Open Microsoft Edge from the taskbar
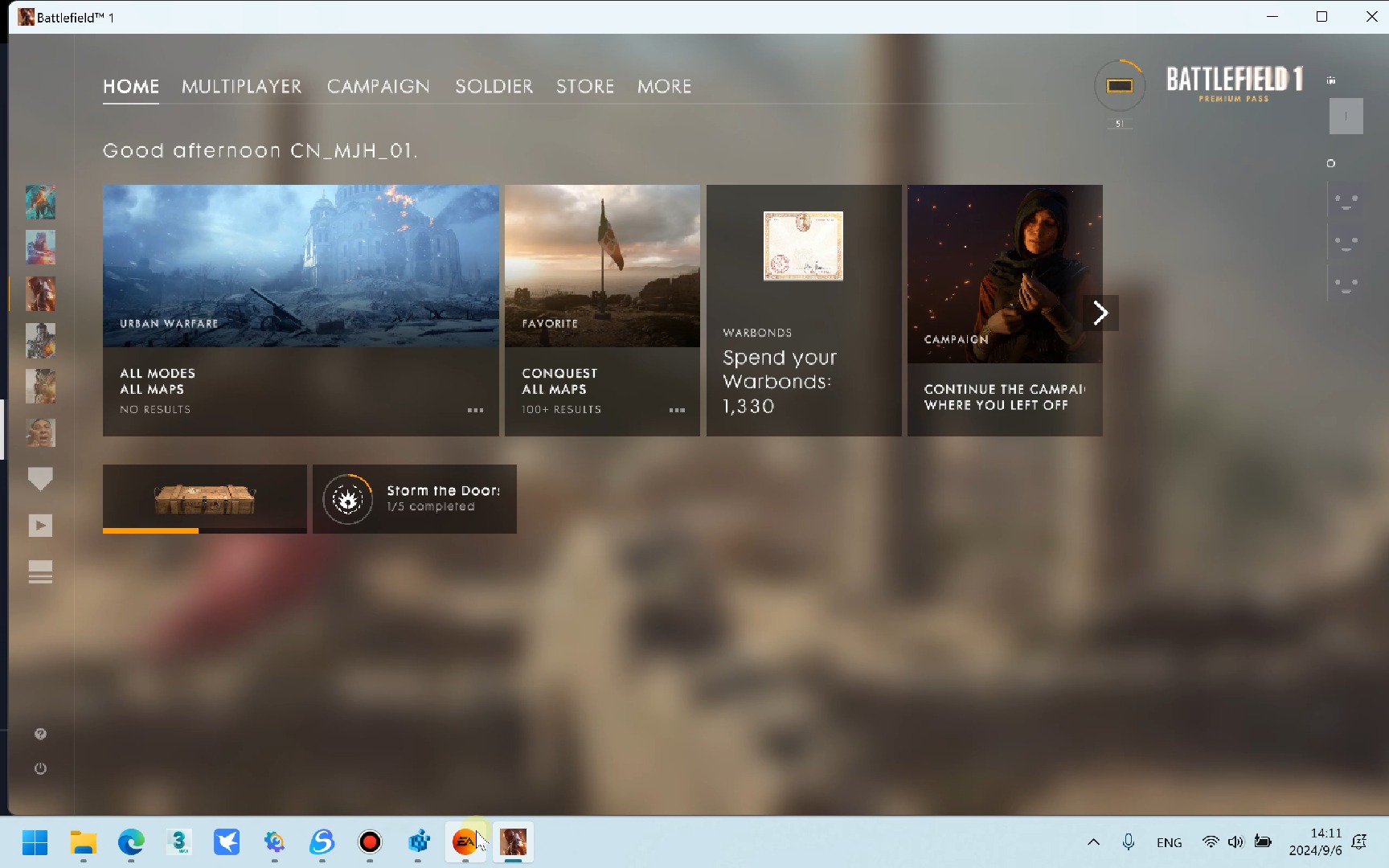The height and width of the screenshot is (868, 1389). coord(131,842)
